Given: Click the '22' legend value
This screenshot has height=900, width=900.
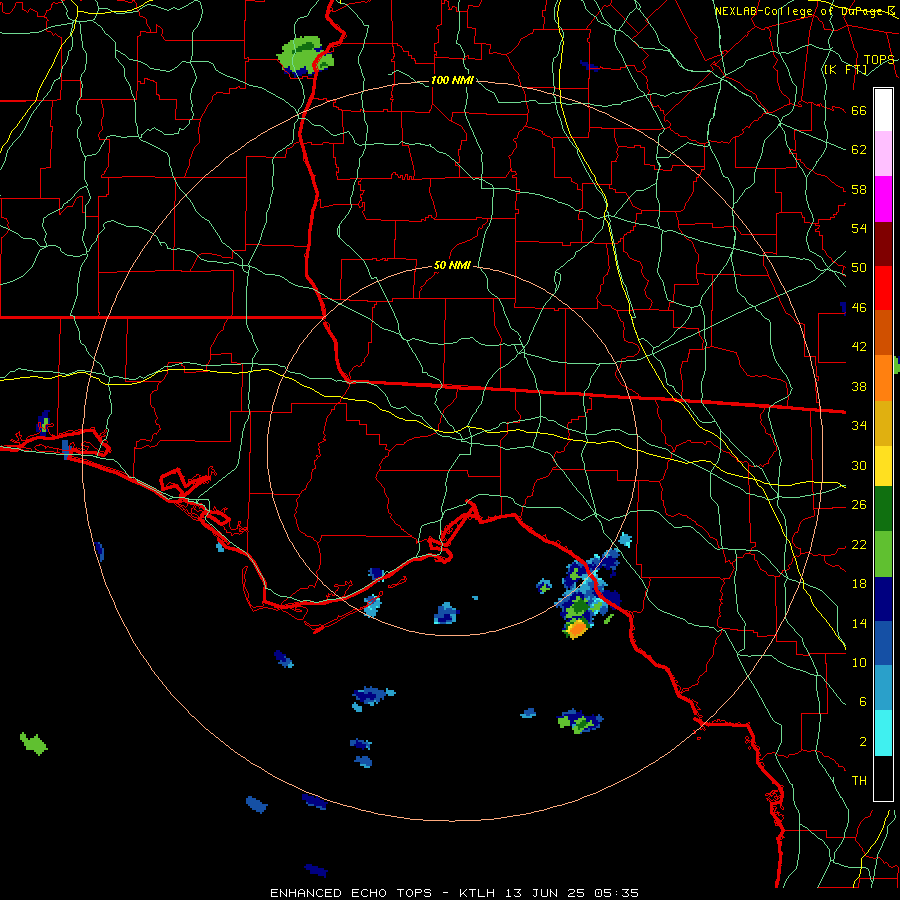Looking at the screenshot, I should tap(859, 545).
